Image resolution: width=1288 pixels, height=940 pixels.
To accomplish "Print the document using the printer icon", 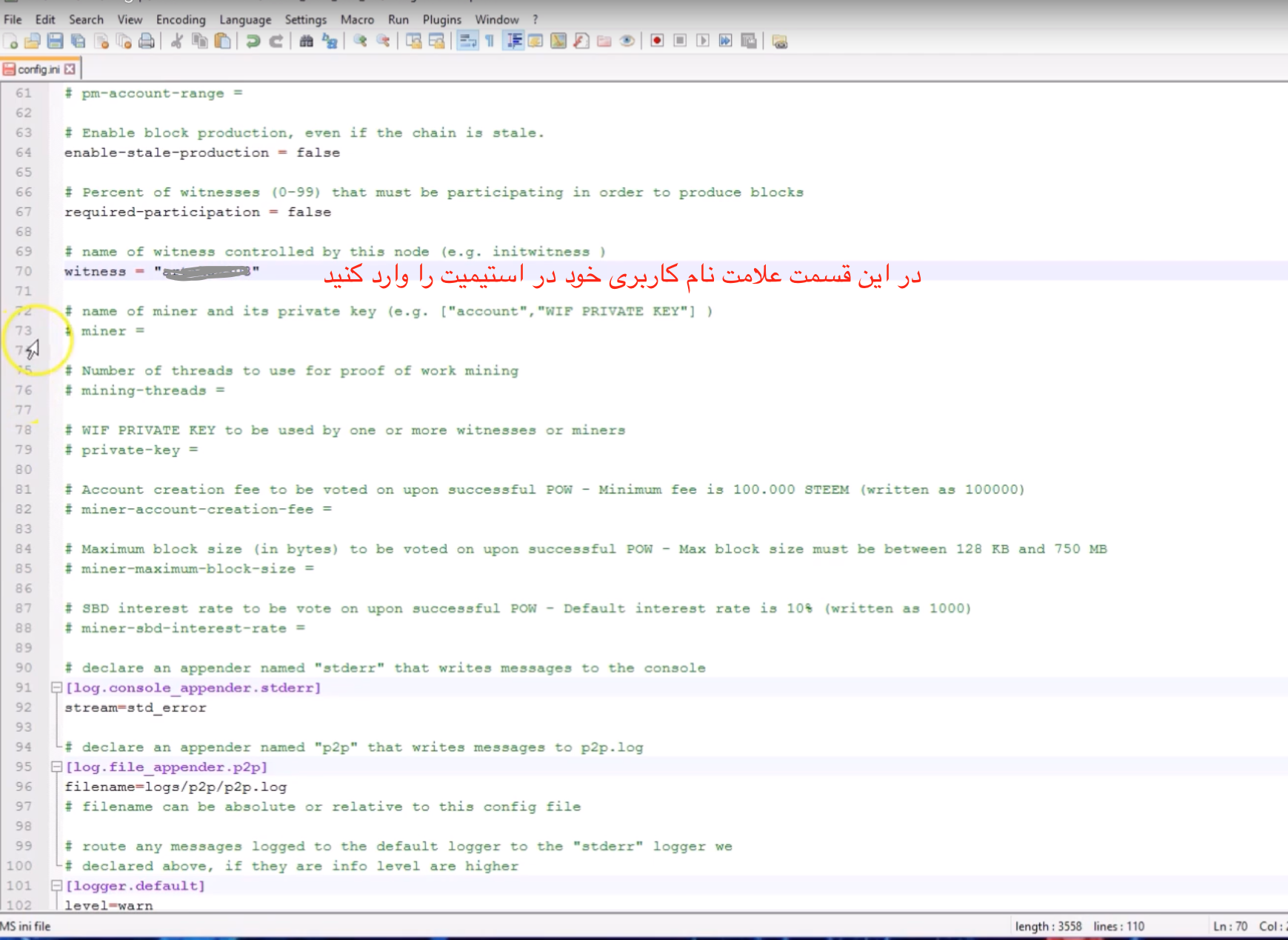I will [147, 41].
